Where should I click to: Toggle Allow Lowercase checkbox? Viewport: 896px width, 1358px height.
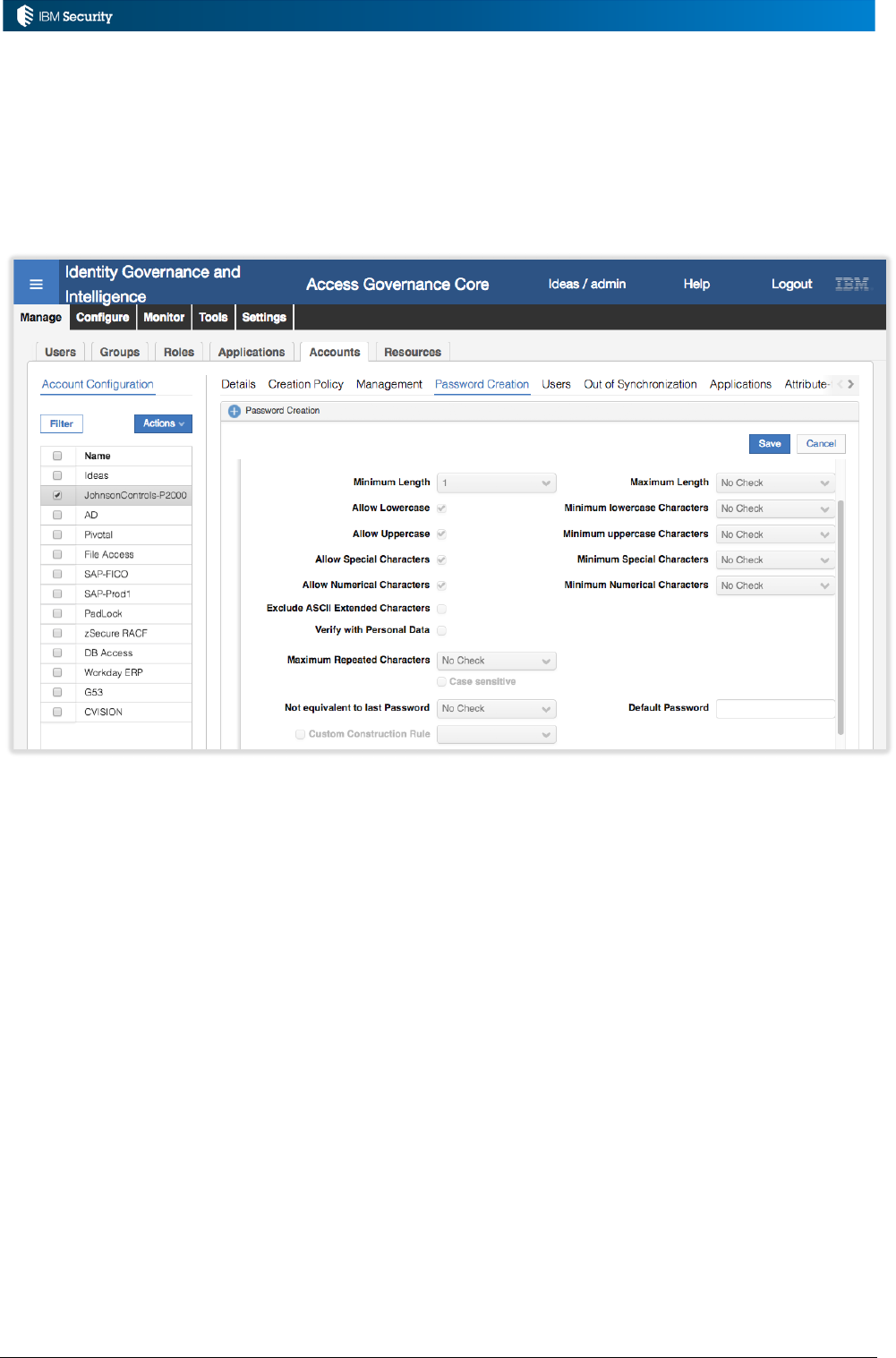point(441,508)
